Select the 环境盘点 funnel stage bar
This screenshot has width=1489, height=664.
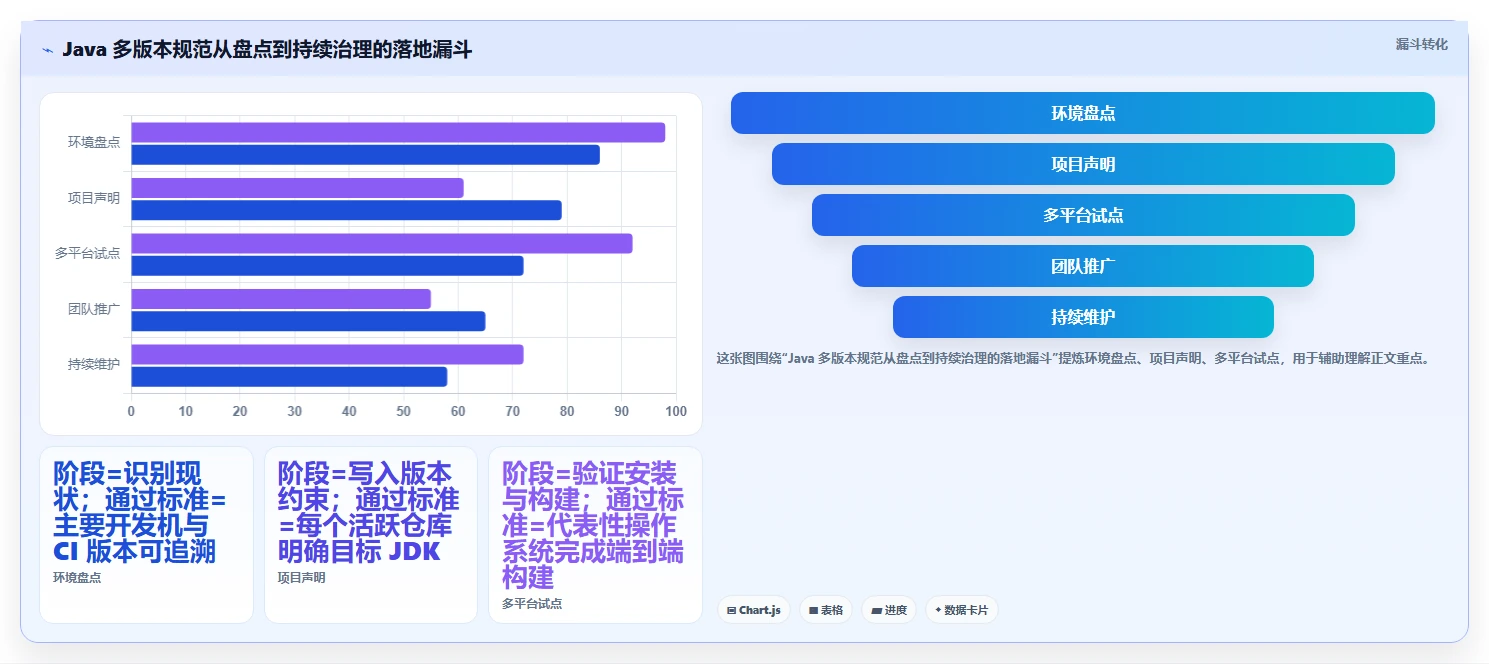click(1083, 113)
